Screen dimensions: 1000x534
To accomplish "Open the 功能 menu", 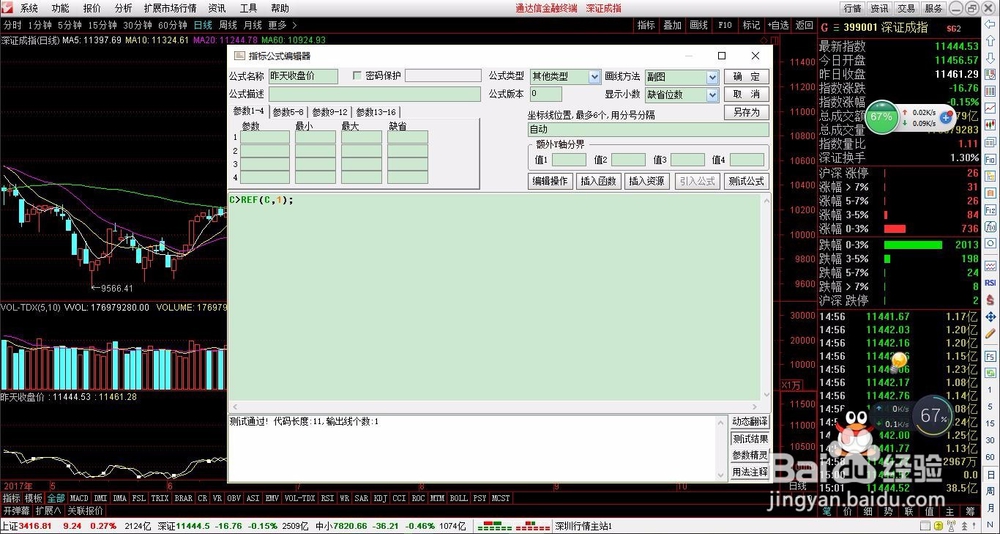I will pos(61,8).
